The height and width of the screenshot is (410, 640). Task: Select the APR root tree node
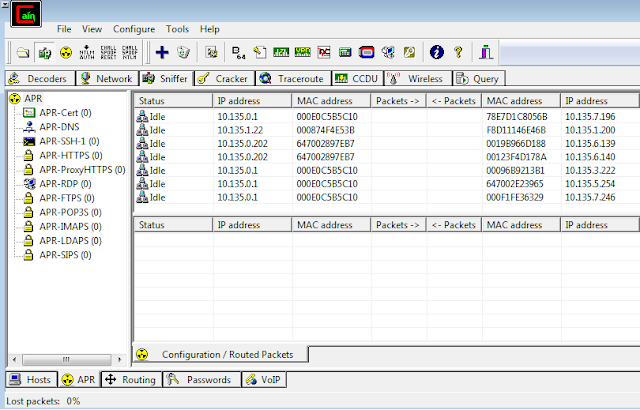(x=33, y=99)
